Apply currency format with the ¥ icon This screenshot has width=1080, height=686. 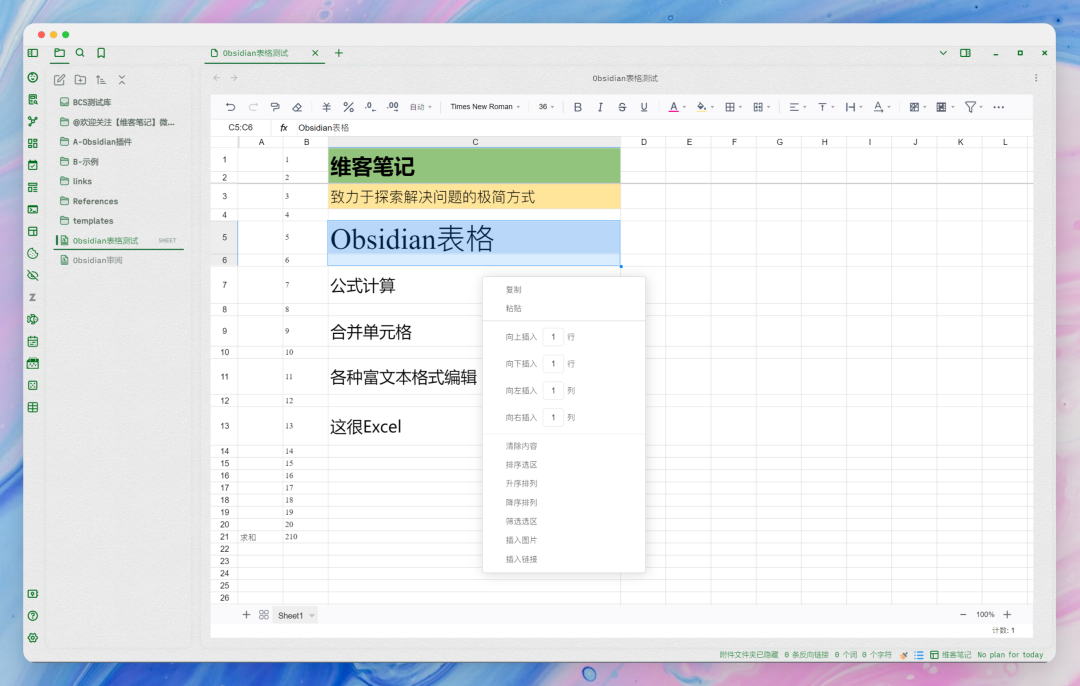click(x=326, y=106)
